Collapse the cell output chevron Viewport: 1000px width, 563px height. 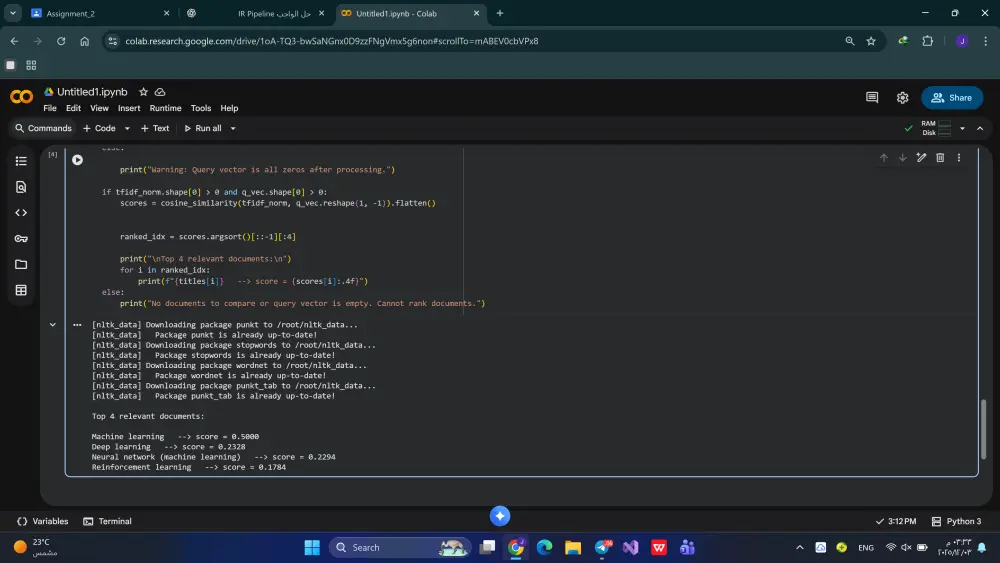click(x=53, y=325)
